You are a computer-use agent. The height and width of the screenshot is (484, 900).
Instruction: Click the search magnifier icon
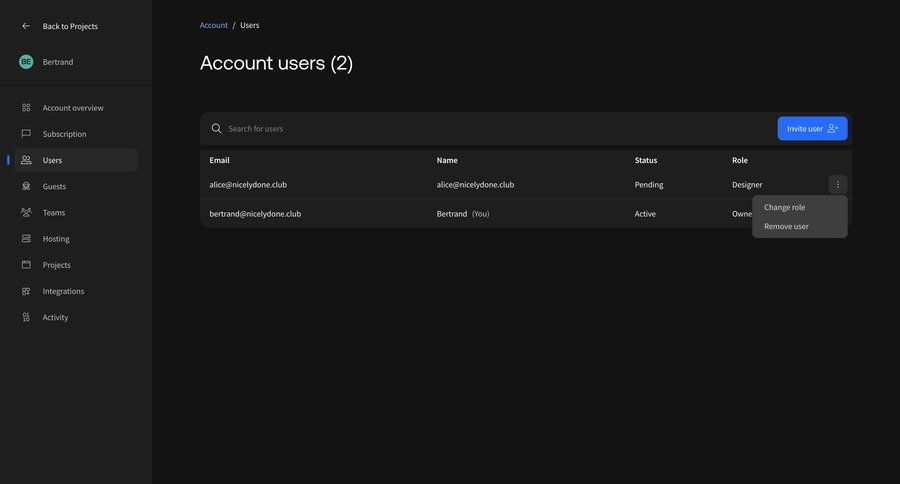pyautogui.click(x=216, y=129)
